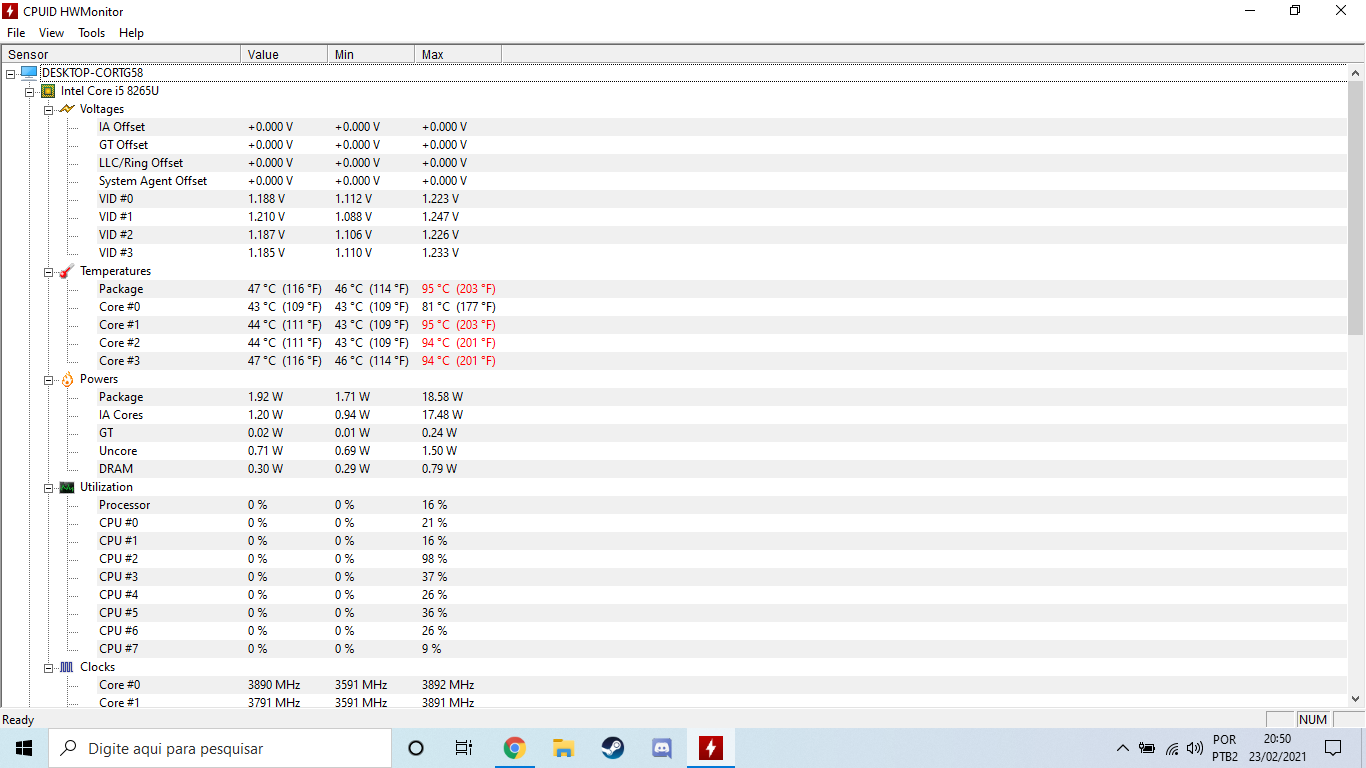Viewport: 1366px width, 768px height.
Task: Collapse the DESKTOP-CORTG58 tree node
Action: pos(11,73)
